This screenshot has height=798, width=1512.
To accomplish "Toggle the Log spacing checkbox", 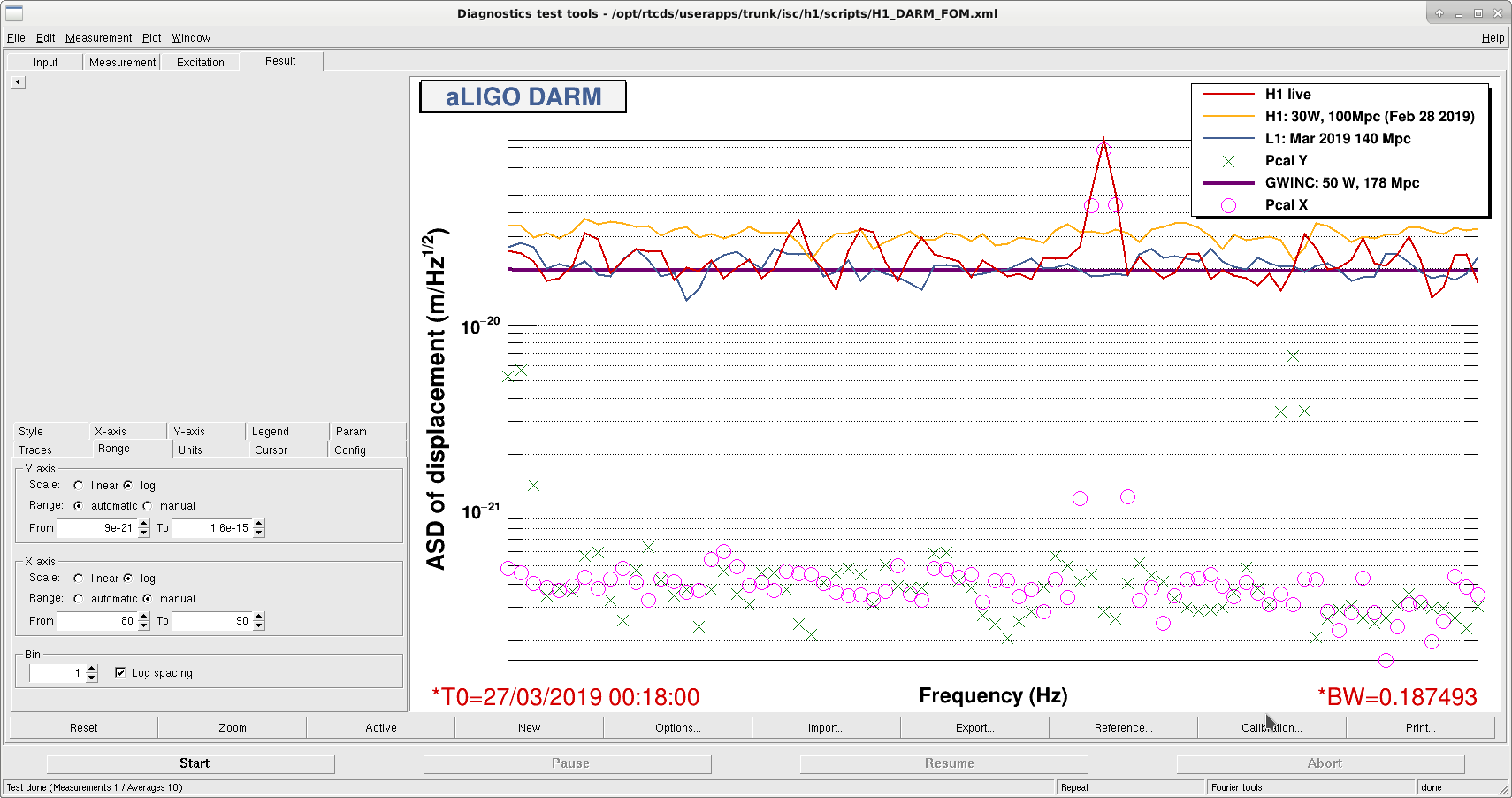I will 120,672.
